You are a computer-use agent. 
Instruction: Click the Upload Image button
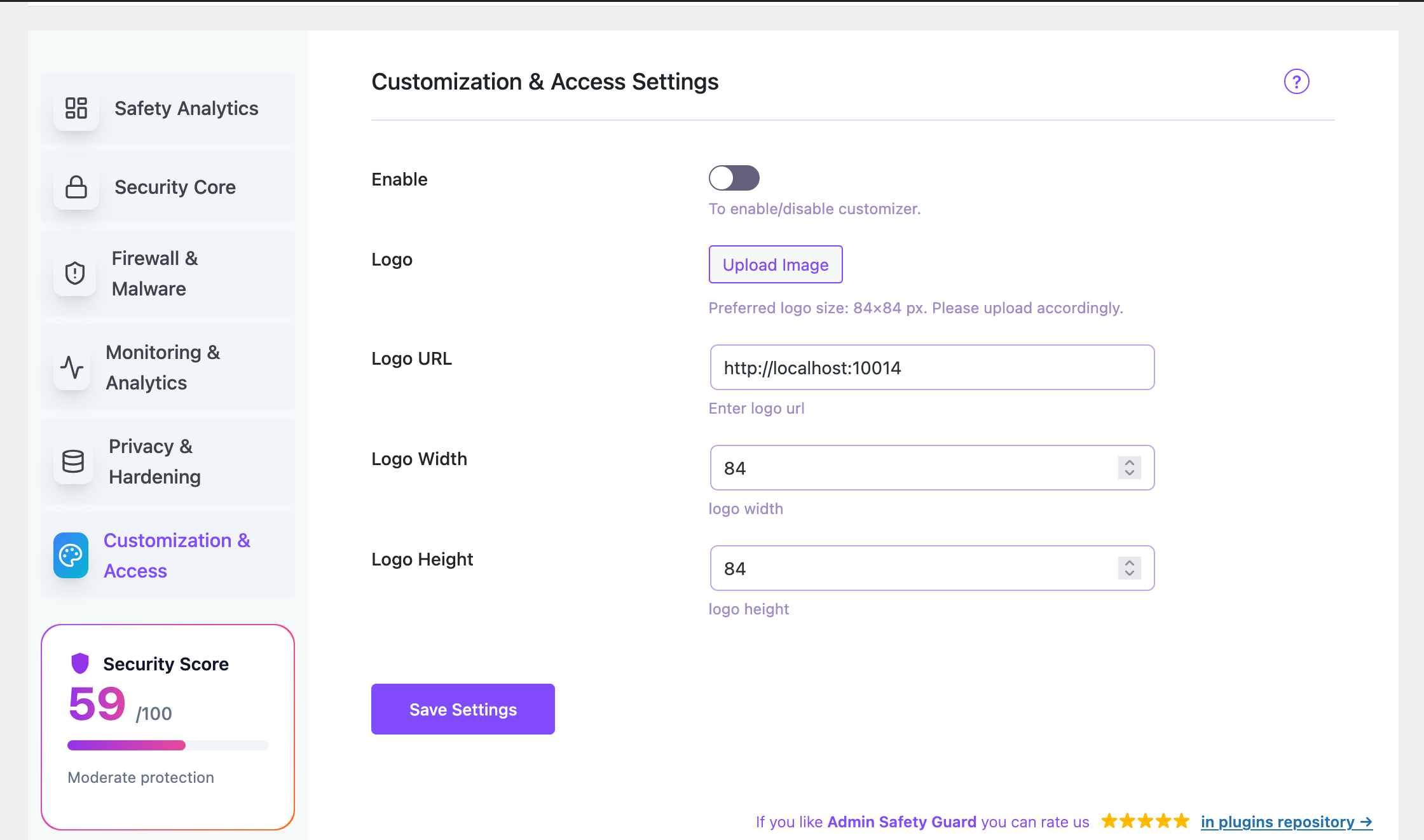click(776, 264)
